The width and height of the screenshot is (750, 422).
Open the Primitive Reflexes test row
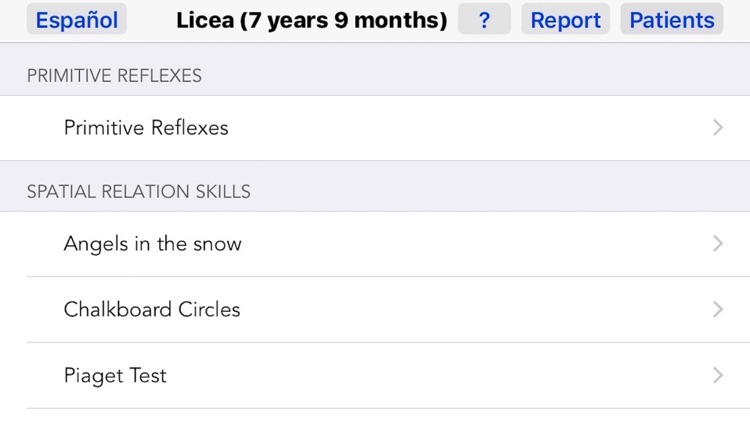point(146,128)
